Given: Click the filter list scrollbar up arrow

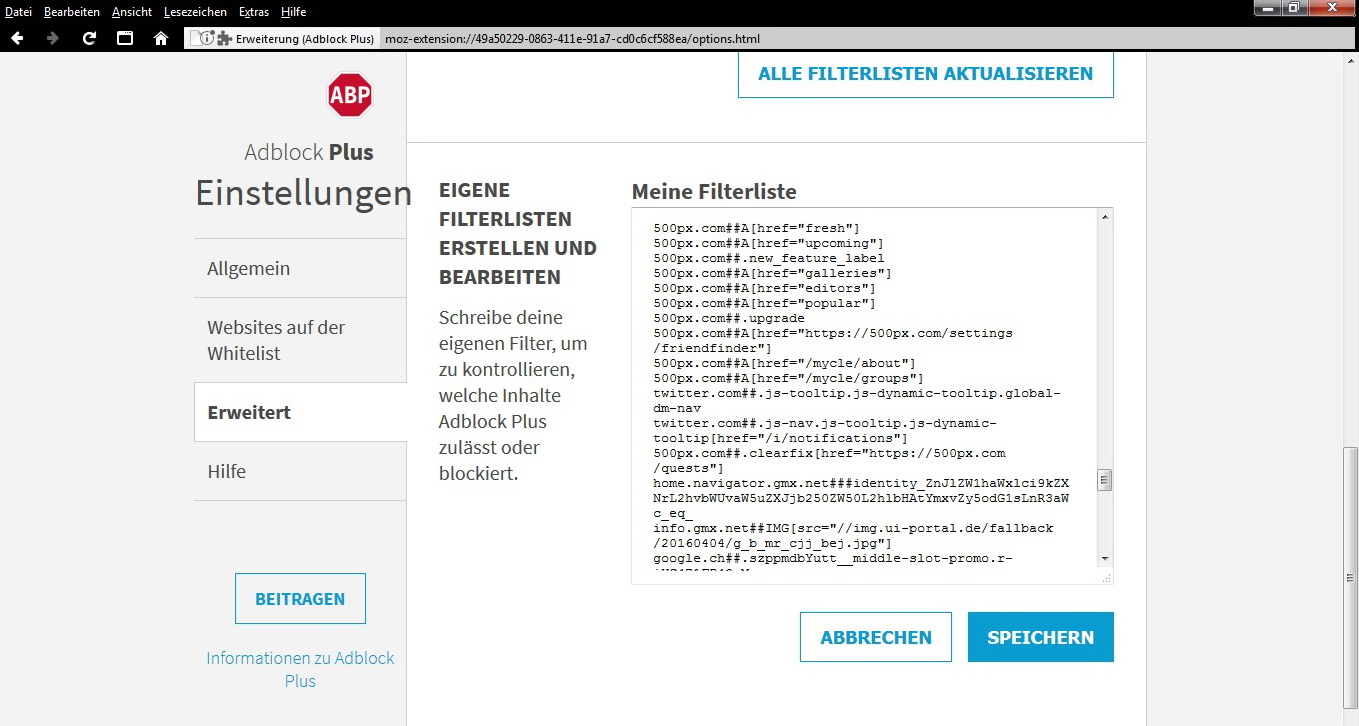Looking at the screenshot, I should click(x=1105, y=217).
